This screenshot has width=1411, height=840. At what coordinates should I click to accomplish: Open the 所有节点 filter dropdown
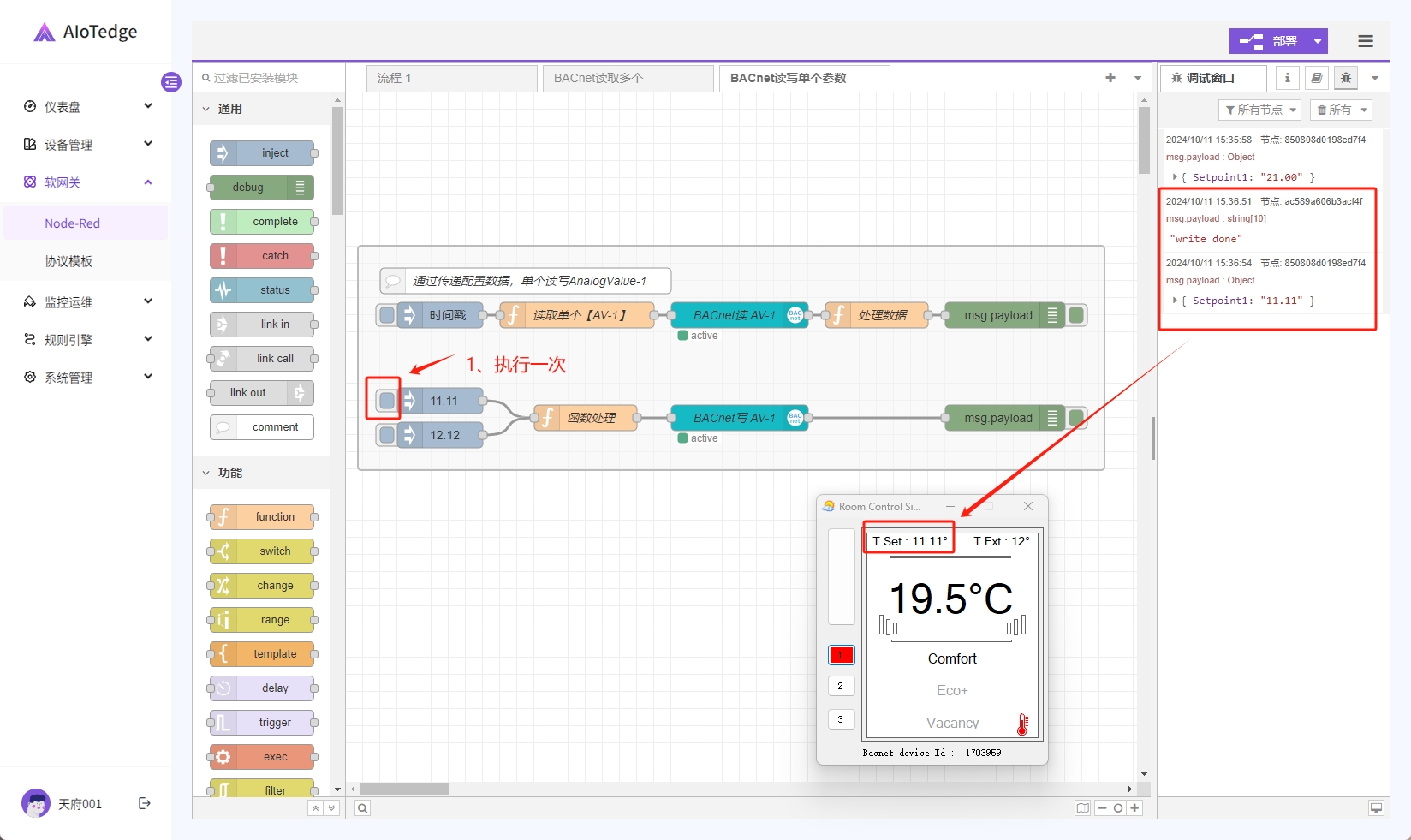1259,110
